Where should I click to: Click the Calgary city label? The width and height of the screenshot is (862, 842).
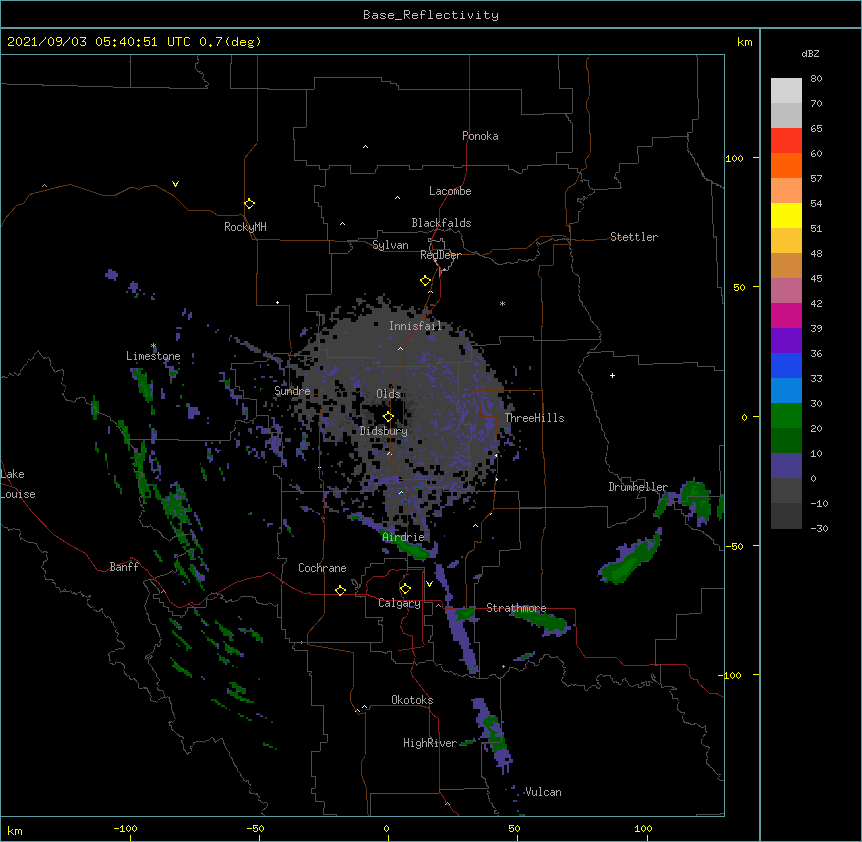pyautogui.click(x=400, y=603)
